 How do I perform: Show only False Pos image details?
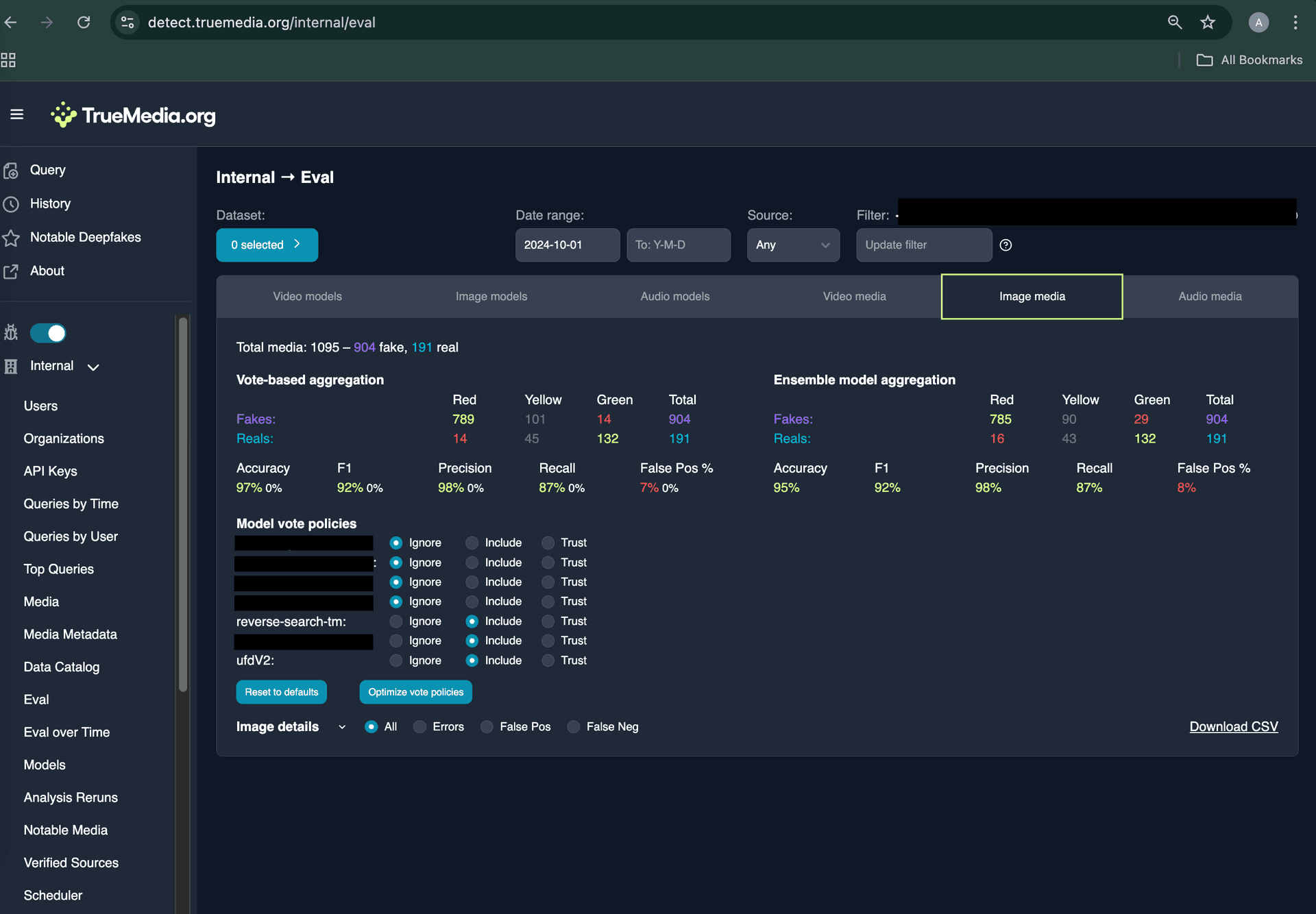(487, 727)
